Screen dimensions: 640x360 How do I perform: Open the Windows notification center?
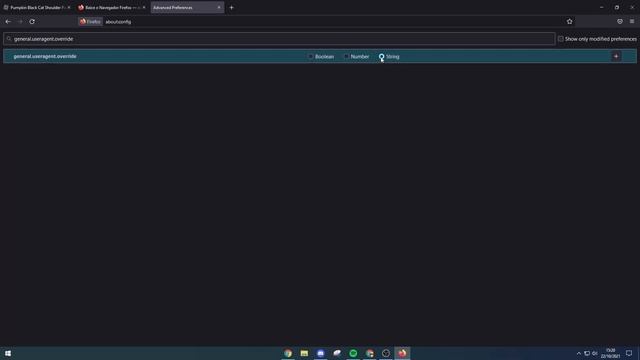tap(629, 353)
